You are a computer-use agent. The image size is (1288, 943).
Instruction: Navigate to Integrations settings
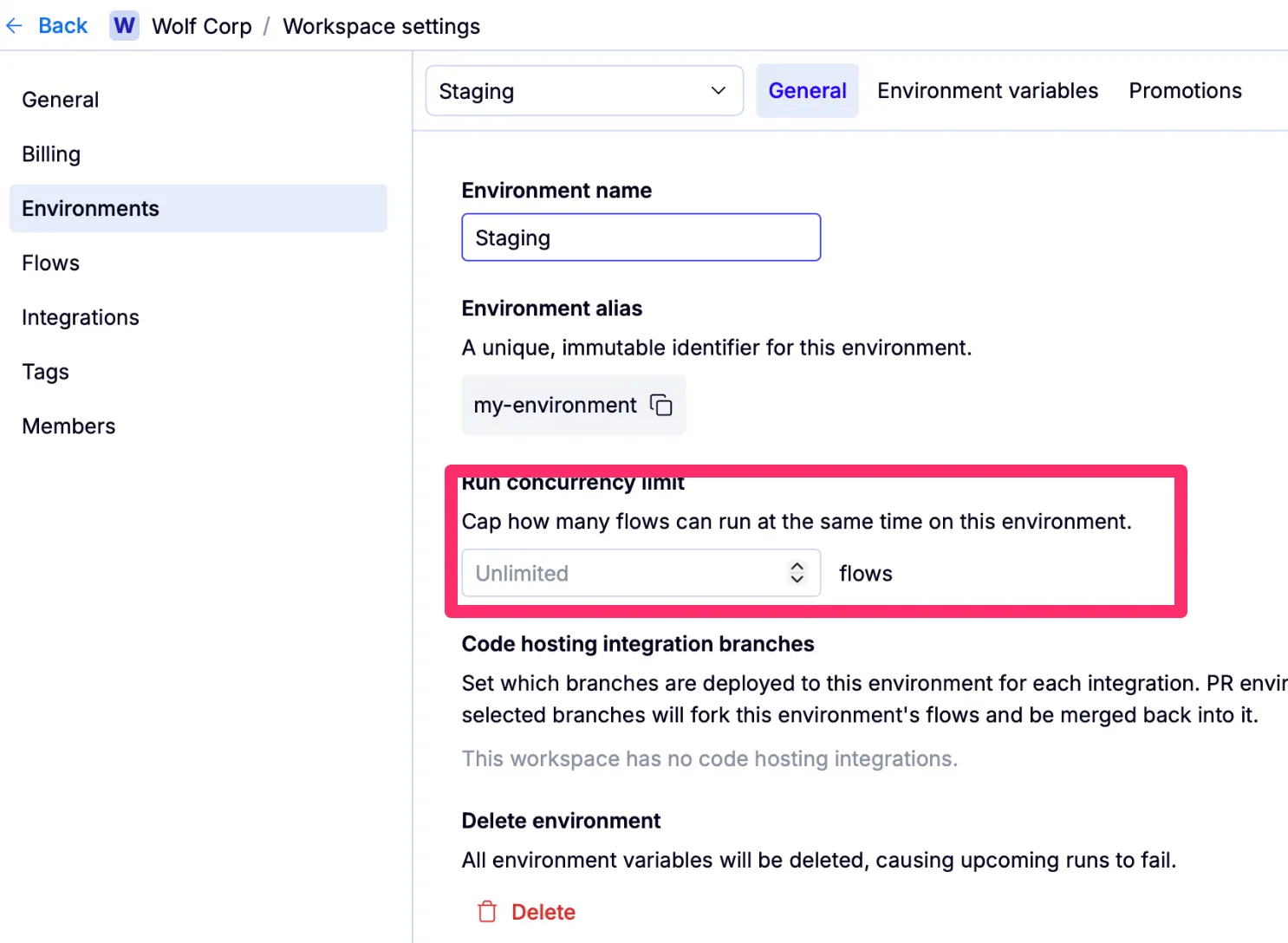tap(81, 318)
